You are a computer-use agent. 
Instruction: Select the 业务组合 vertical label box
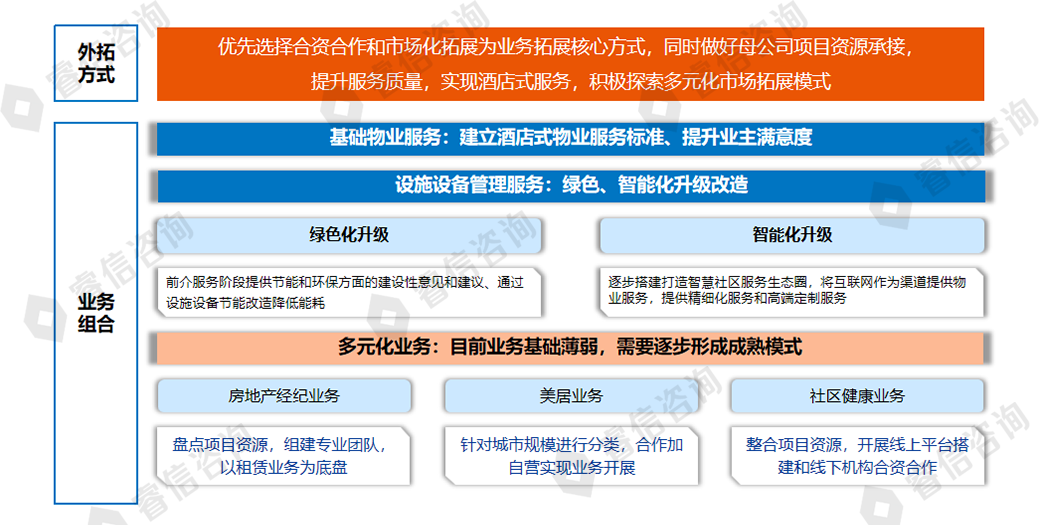(96, 312)
